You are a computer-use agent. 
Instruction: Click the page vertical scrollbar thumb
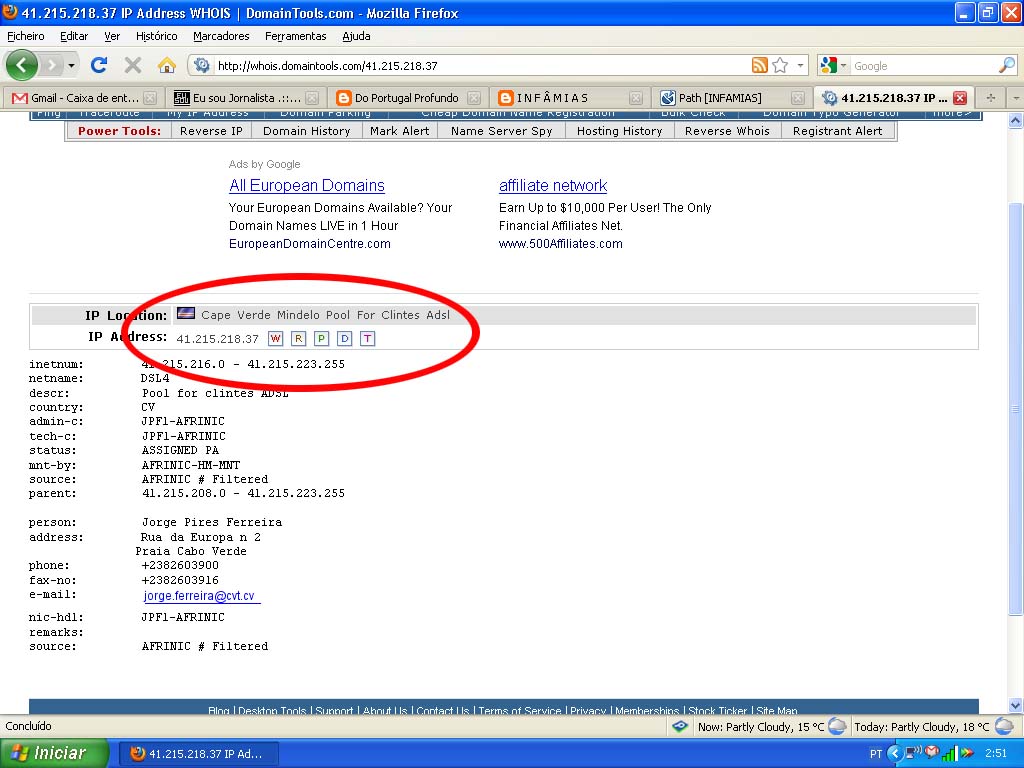(x=1015, y=408)
